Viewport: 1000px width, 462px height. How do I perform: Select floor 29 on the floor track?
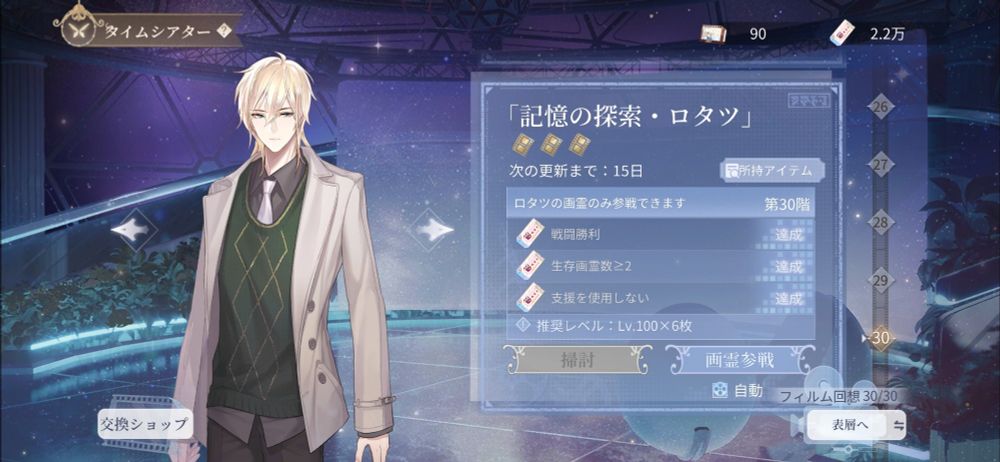click(880, 281)
